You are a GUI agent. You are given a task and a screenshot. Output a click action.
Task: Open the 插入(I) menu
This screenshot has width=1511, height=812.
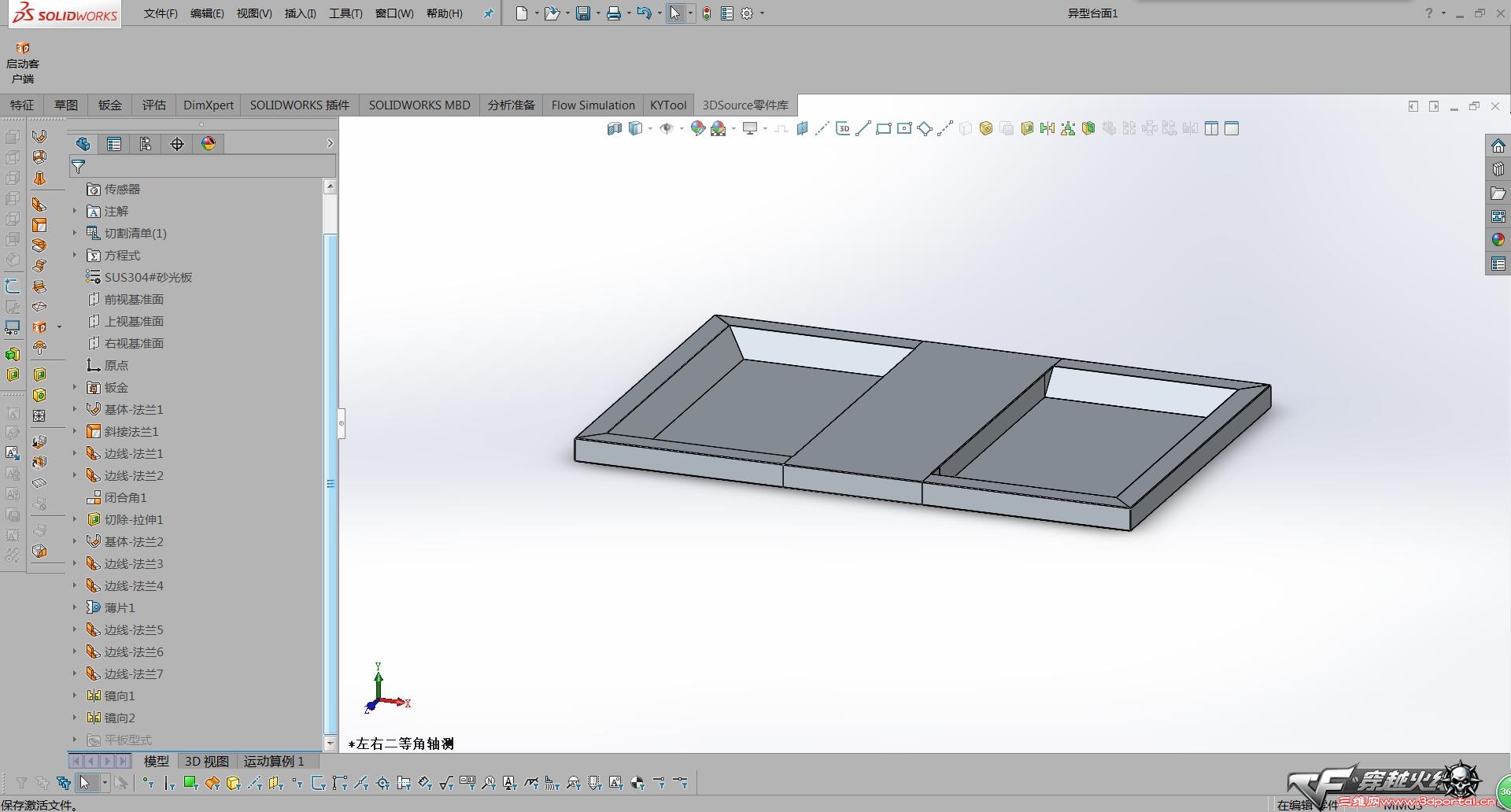click(x=300, y=13)
